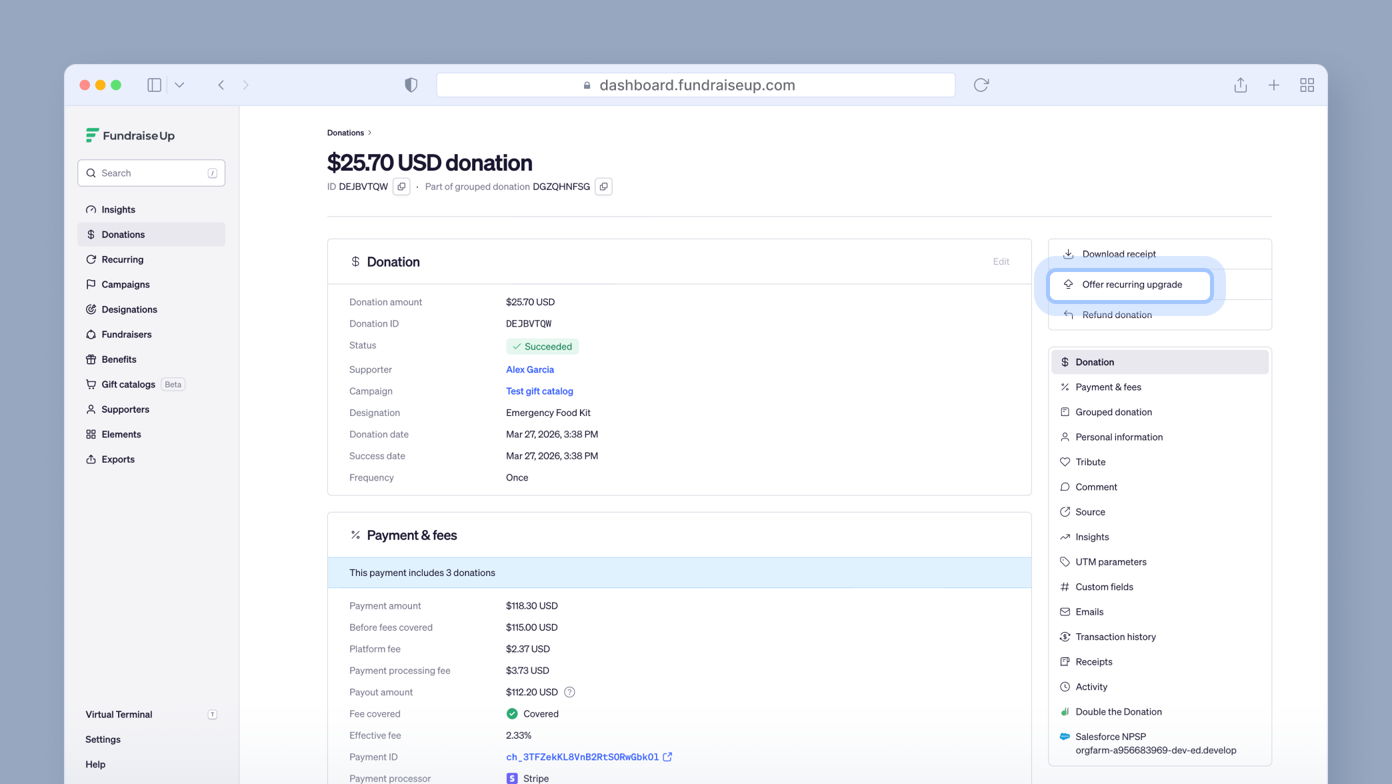The image size is (1392, 784).
Task: Show the tab overview grid
Action: [x=1307, y=85]
